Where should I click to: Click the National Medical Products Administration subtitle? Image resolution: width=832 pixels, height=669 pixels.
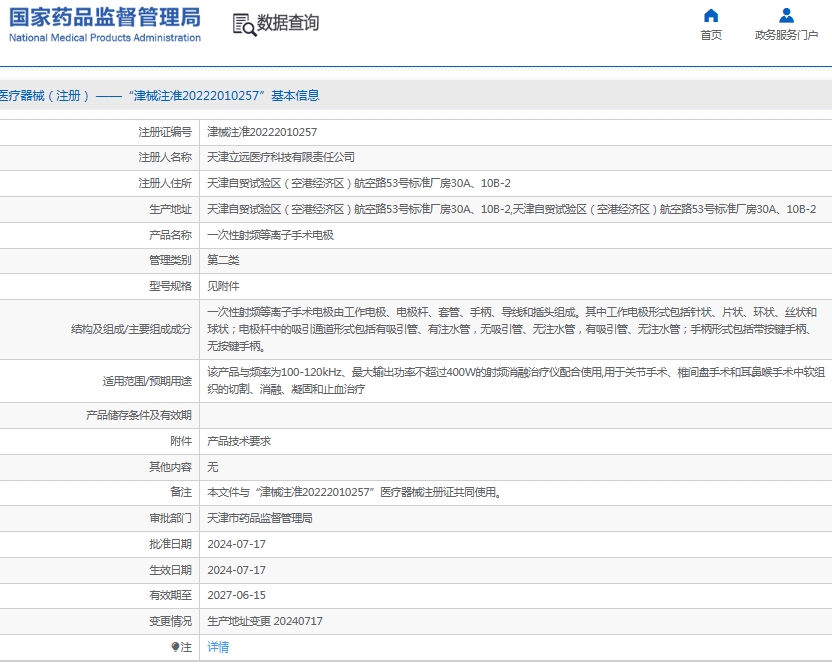coord(105,38)
